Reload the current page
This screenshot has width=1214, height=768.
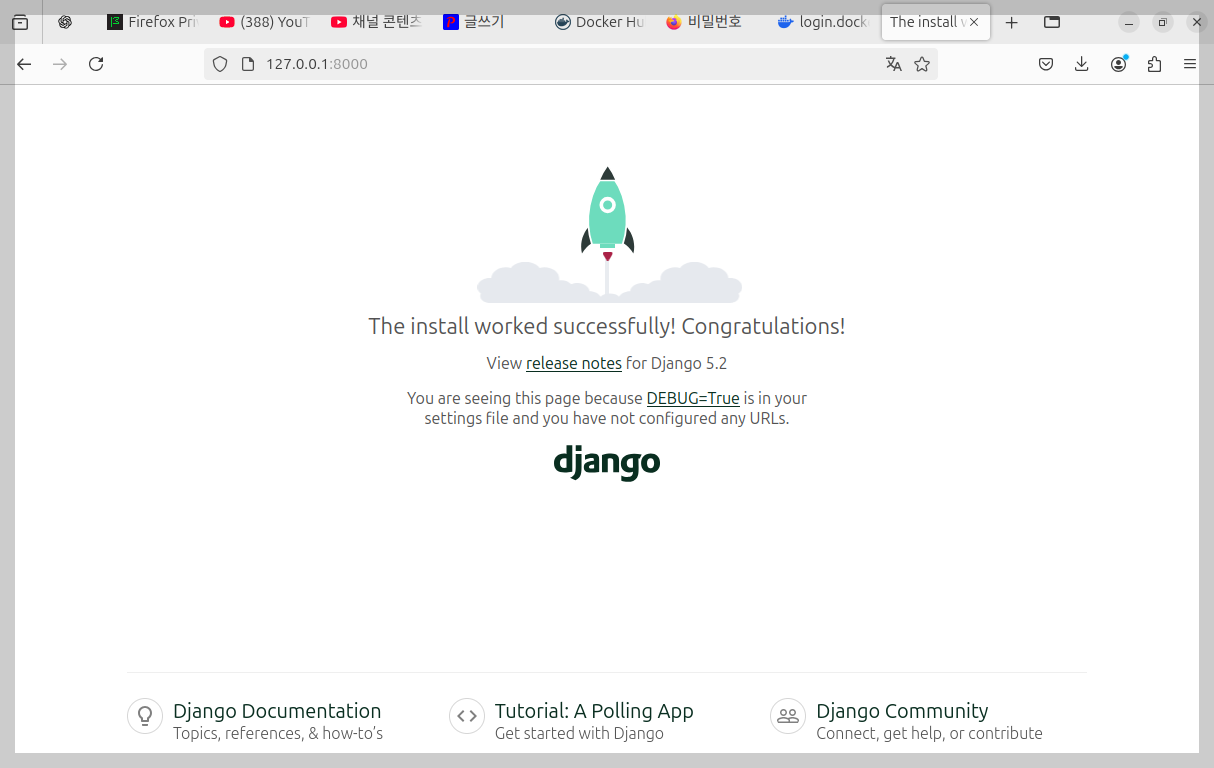coord(96,64)
